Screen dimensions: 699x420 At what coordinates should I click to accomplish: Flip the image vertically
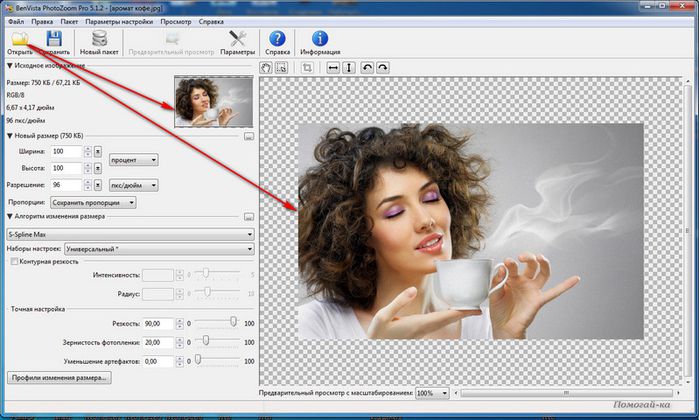[x=349, y=68]
